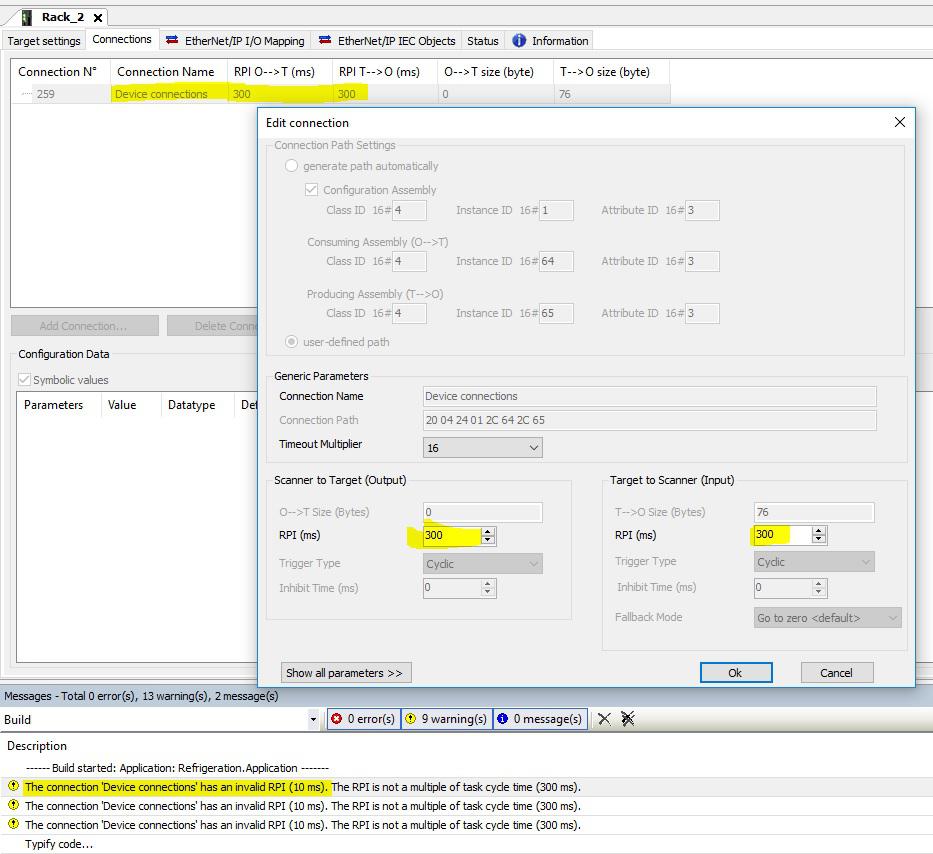
Task: Close the Rack_2 editor tab
Action: click(x=98, y=18)
